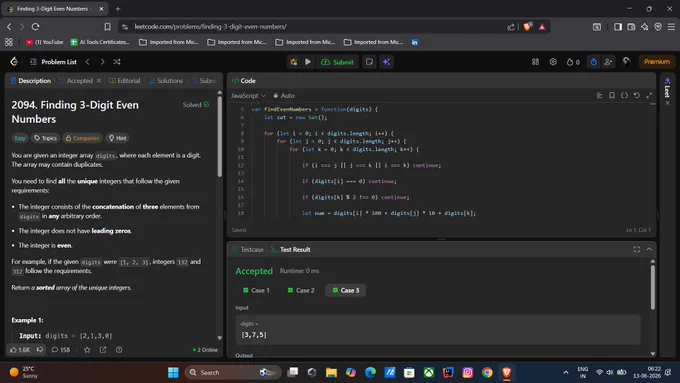Image resolution: width=680 pixels, height=383 pixels.
Task: Open the help question mark icon
Action: [x=119, y=350]
